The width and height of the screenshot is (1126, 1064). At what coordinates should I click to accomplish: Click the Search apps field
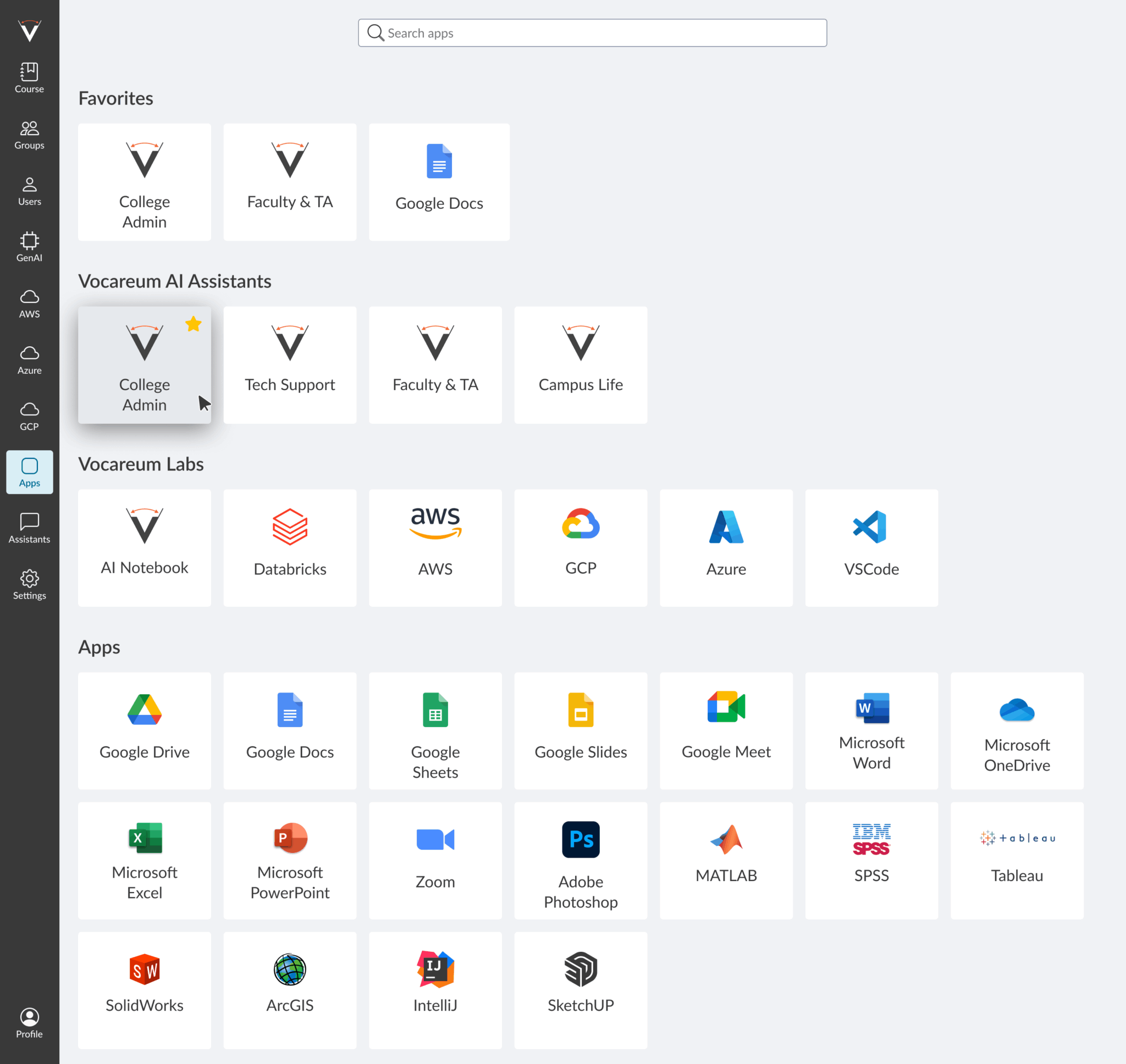click(592, 33)
